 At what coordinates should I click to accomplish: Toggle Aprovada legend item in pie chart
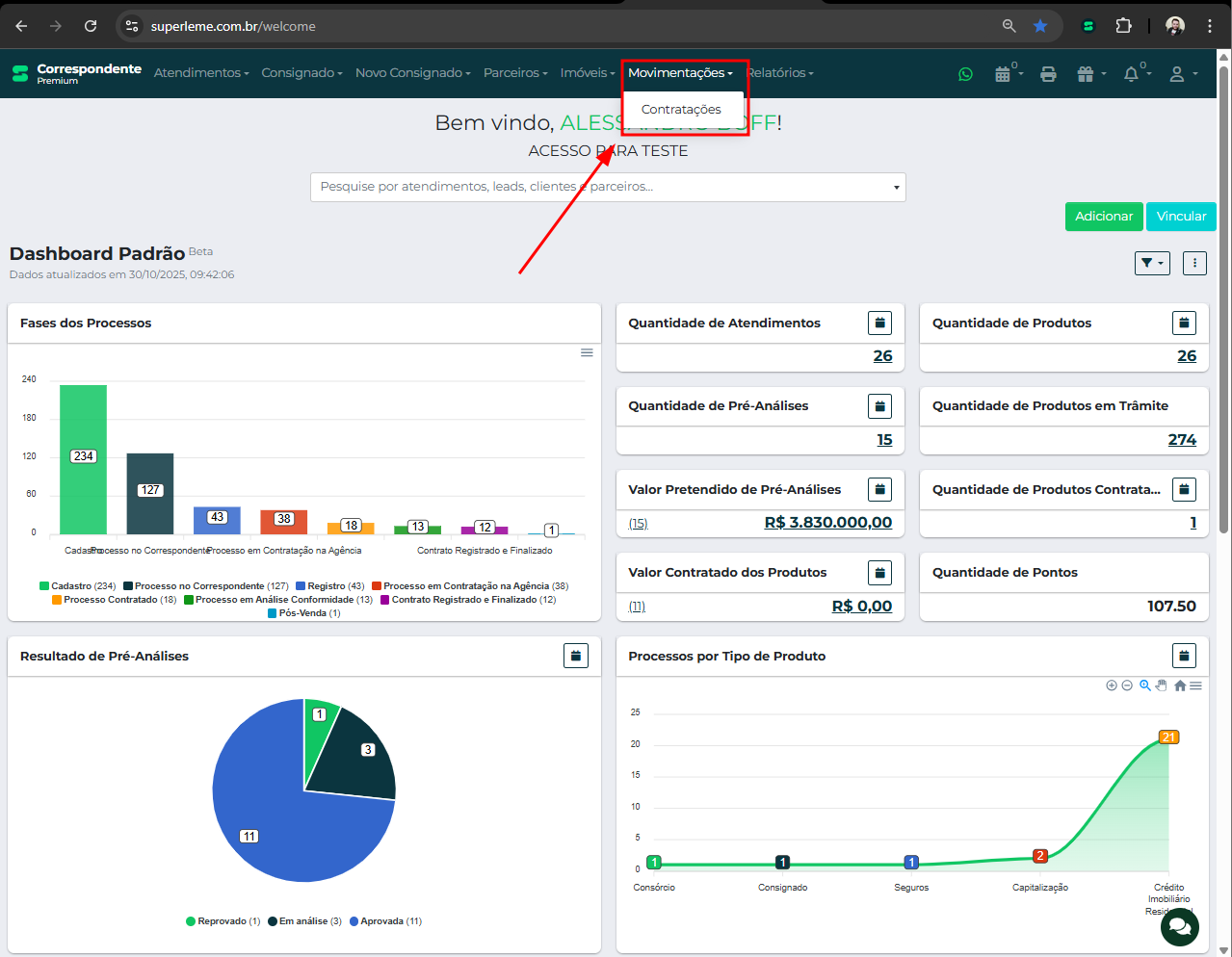(385, 921)
